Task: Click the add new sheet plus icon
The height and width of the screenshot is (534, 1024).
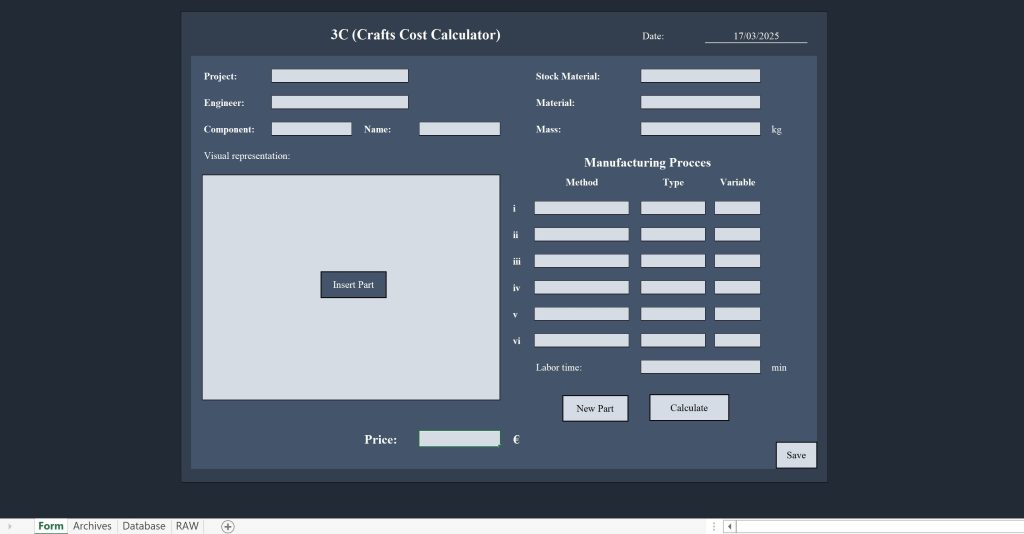Action: pos(228,526)
